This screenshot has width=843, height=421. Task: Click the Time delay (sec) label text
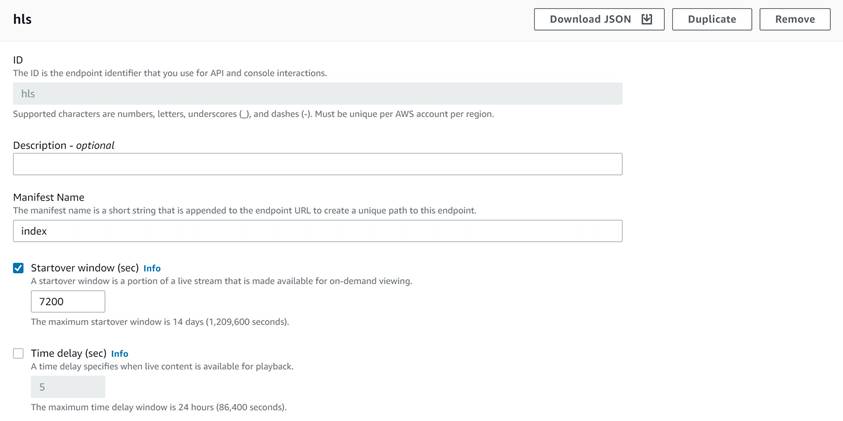click(x=69, y=353)
